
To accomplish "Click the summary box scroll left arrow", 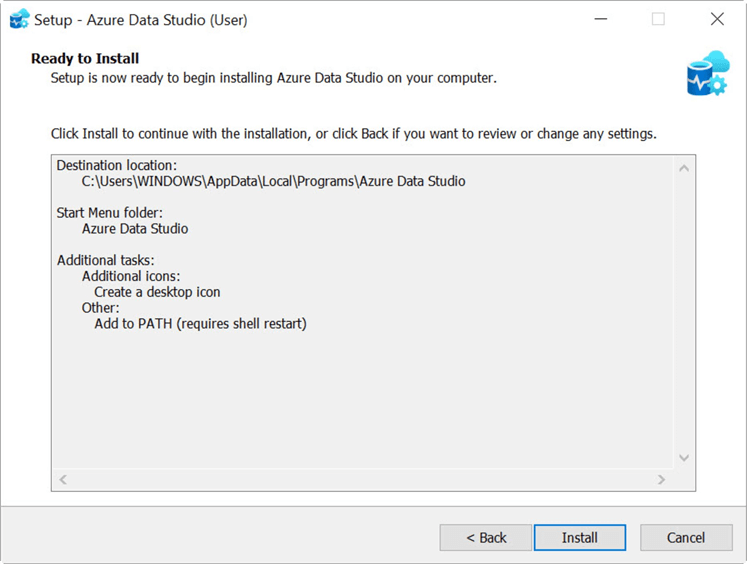I will (x=63, y=479).
